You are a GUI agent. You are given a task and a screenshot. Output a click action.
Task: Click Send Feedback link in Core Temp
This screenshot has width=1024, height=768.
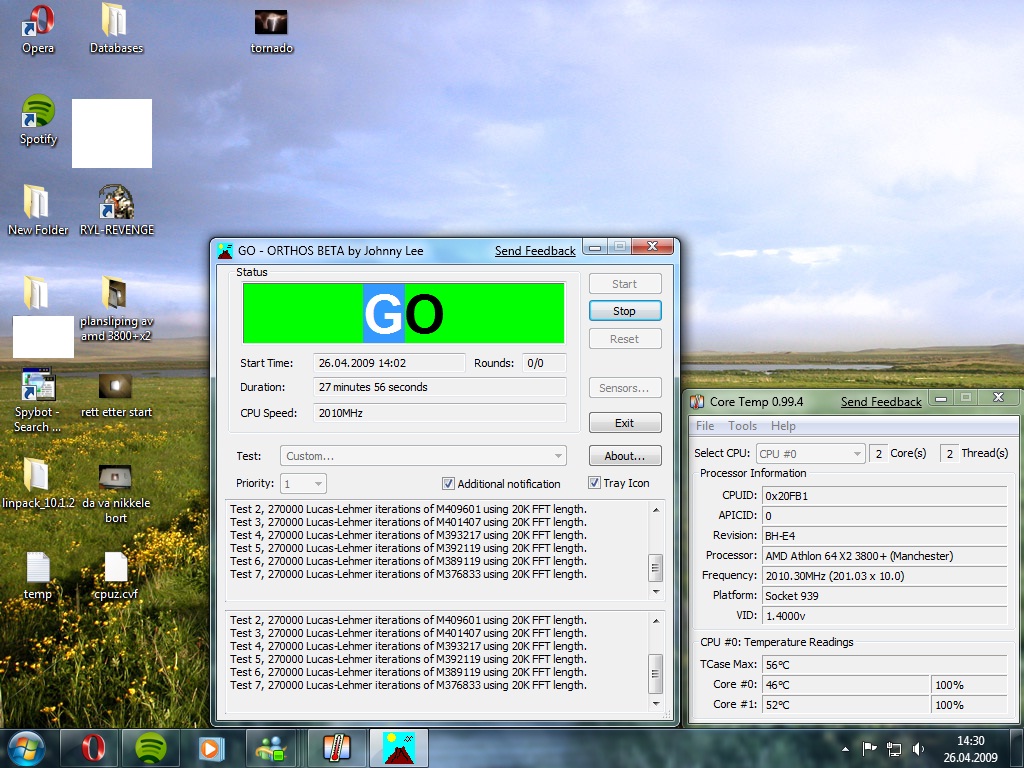(x=881, y=402)
